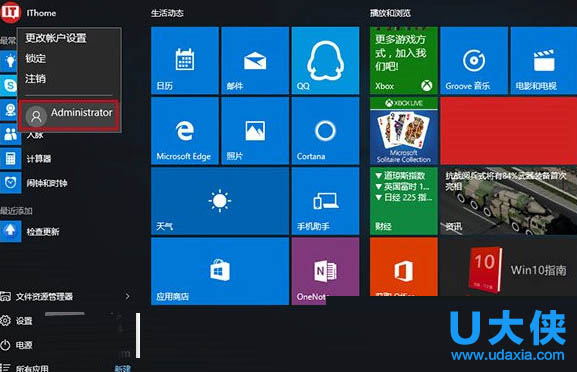Open the 应用商店 store tile
This screenshot has width=577, height=372.
(x=220, y=271)
